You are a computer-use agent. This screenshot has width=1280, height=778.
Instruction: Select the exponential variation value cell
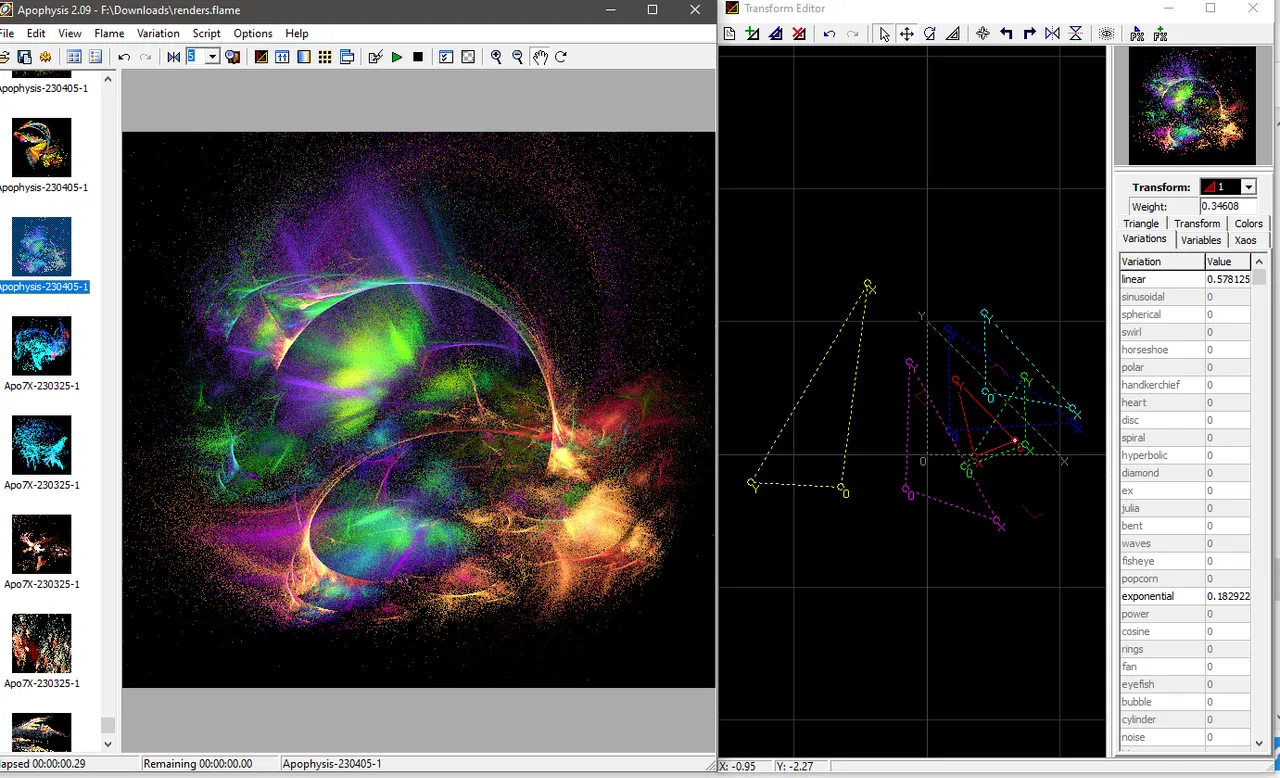[x=1227, y=596]
